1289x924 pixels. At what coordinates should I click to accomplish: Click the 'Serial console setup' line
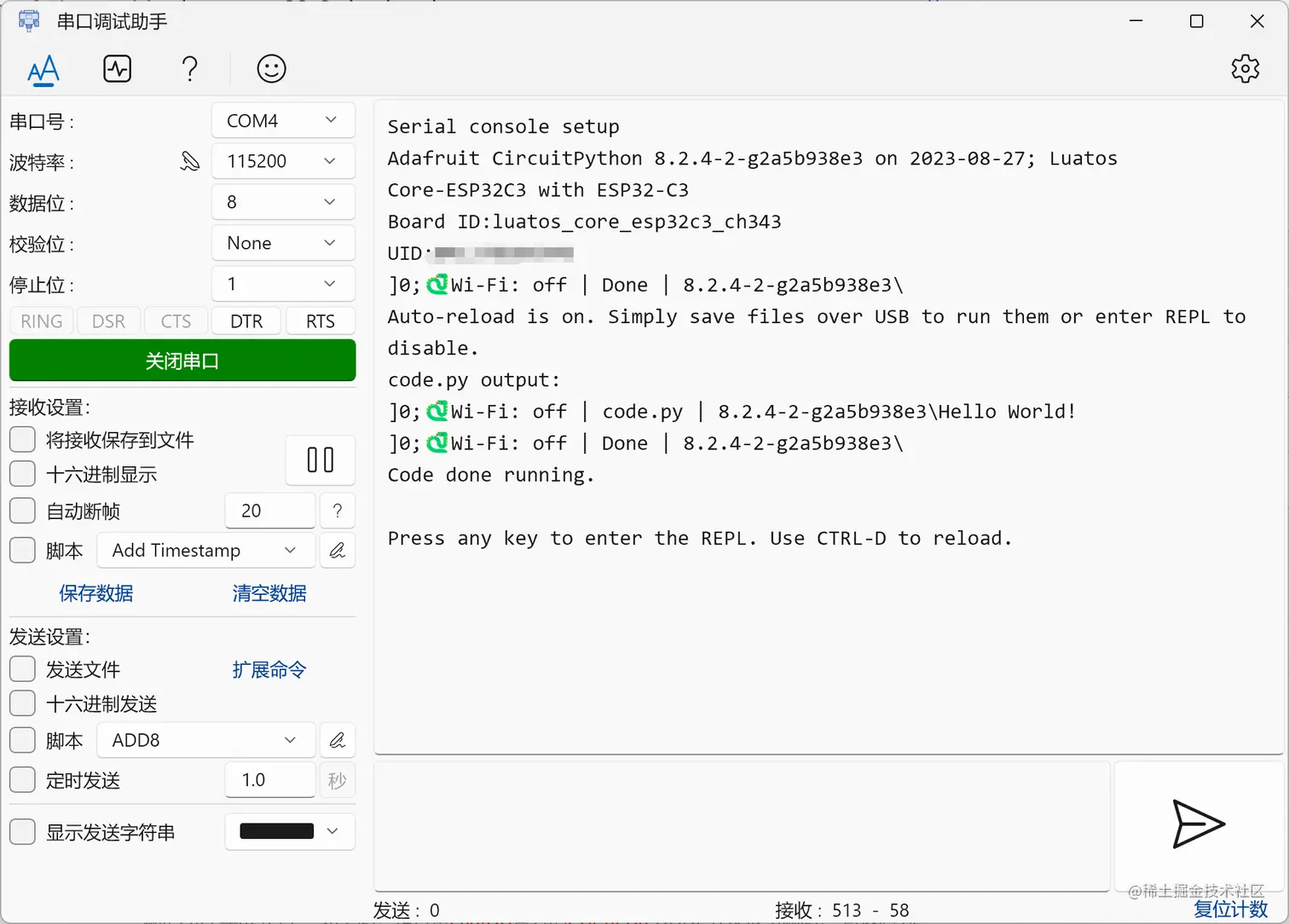pos(504,127)
